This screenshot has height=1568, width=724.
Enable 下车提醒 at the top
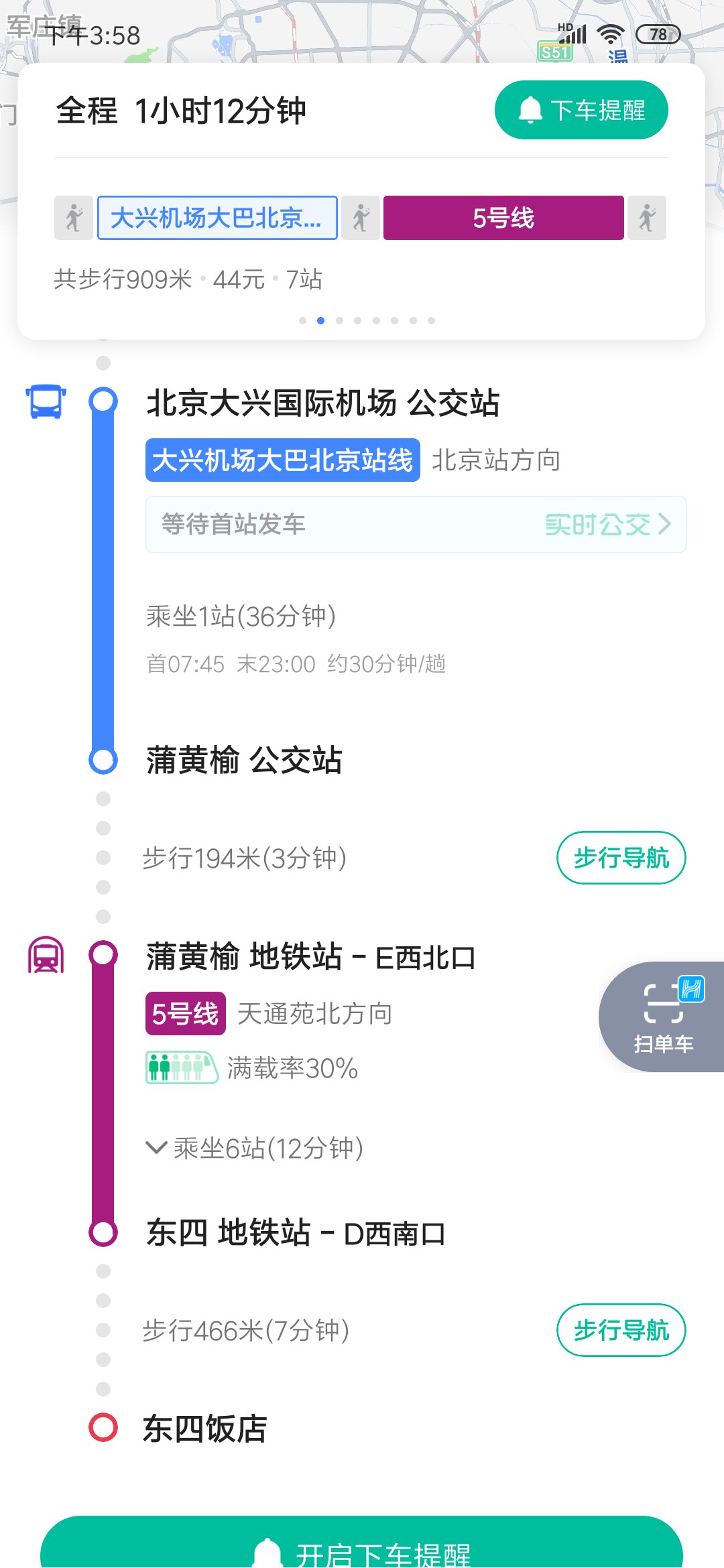tap(581, 110)
